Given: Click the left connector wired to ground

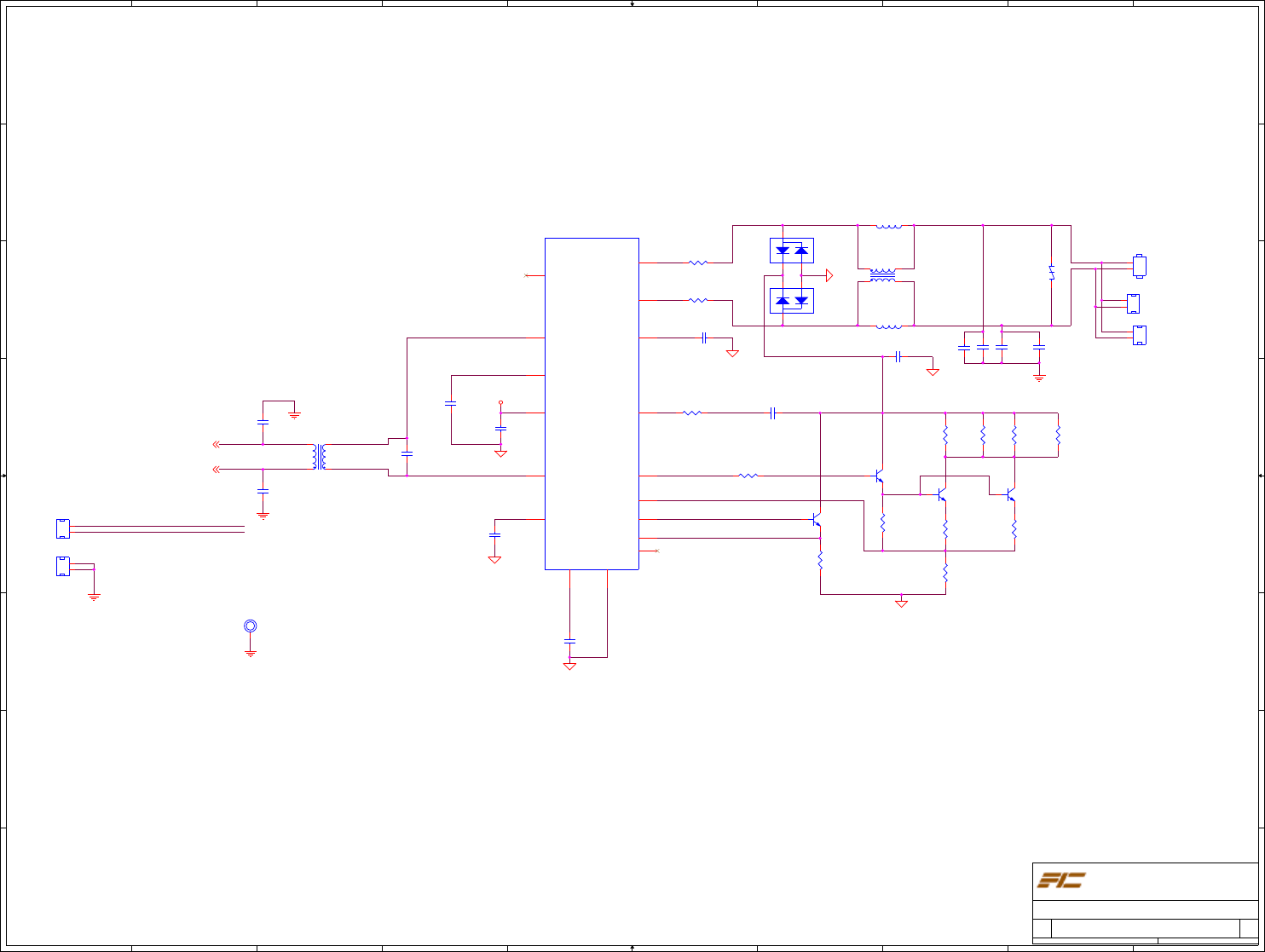Looking at the screenshot, I should tap(63, 566).
